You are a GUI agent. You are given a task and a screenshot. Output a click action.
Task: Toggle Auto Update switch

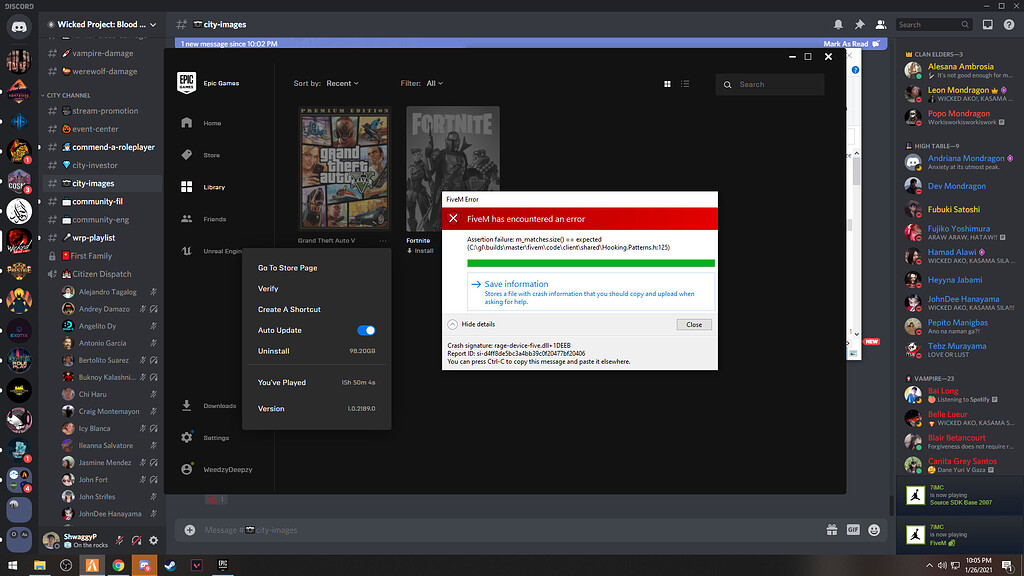366,330
